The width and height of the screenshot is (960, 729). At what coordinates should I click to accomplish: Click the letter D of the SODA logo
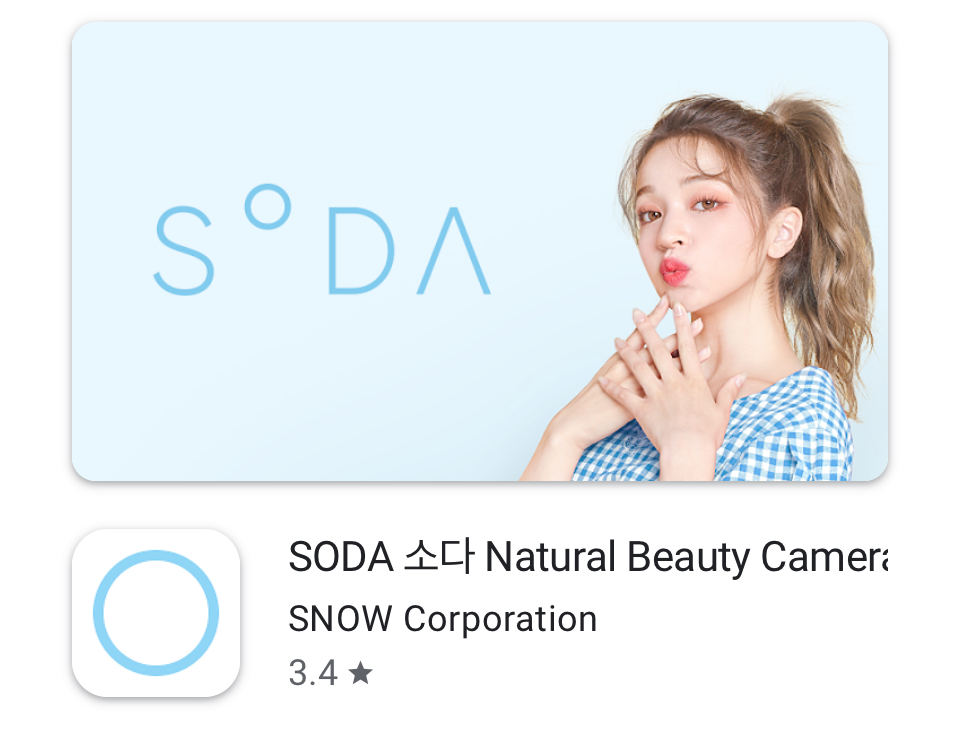click(x=361, y=250)
